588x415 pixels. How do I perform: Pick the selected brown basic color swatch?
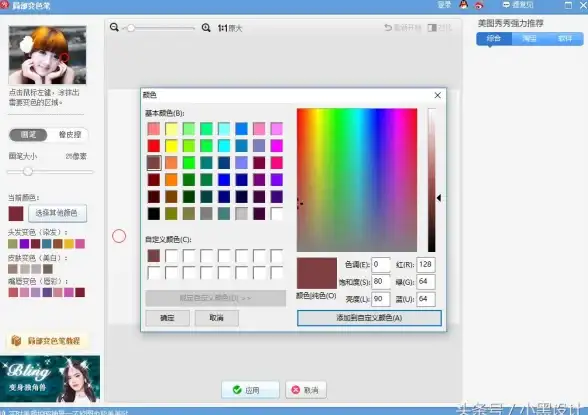click(154, 163)
